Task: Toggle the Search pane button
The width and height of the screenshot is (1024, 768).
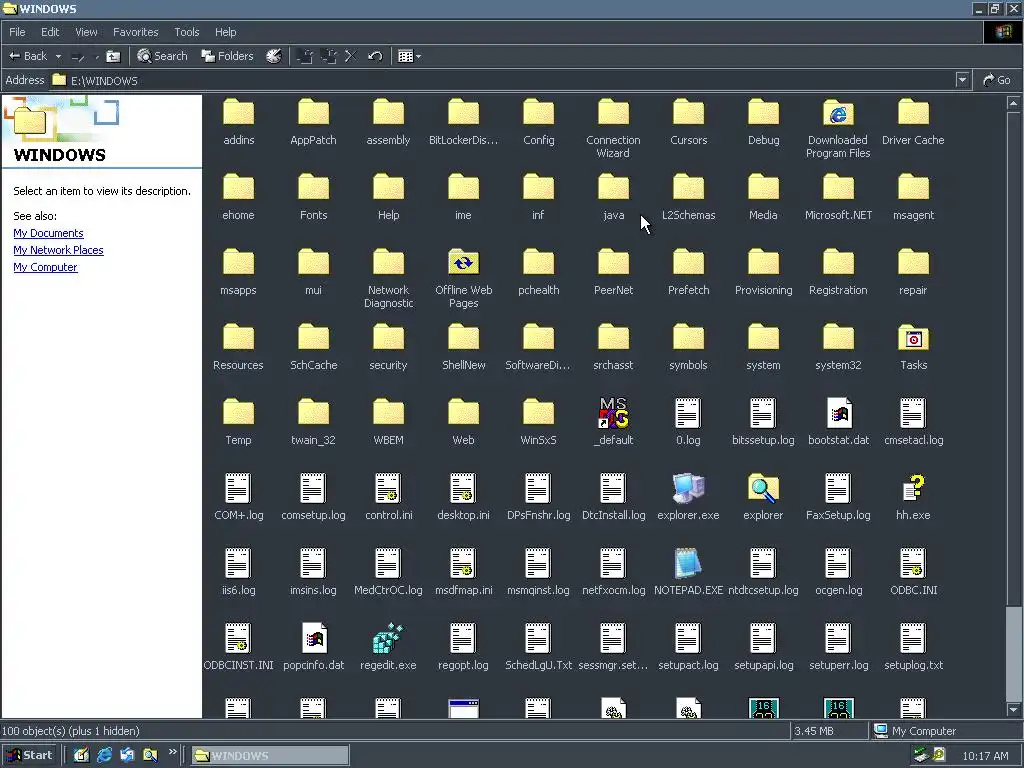Action: click(162, 56)
